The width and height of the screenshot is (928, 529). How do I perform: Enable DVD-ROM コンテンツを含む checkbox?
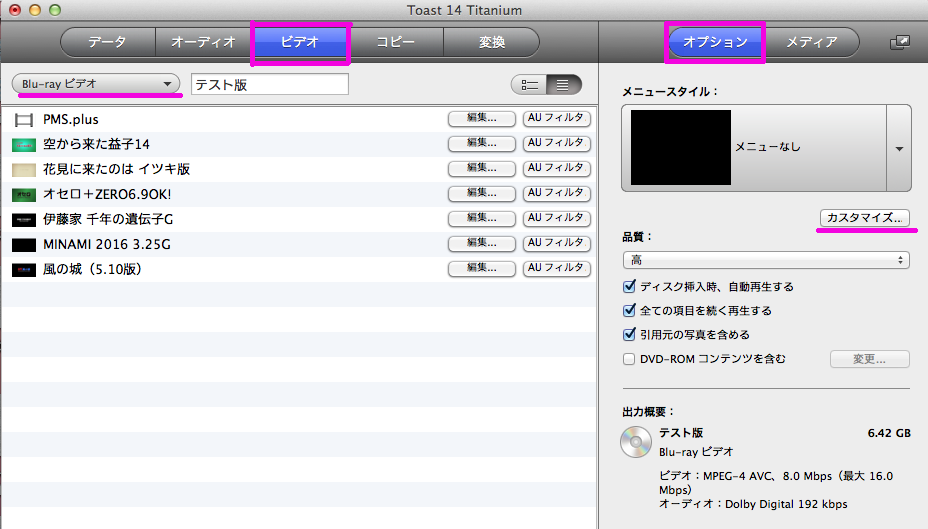tap(629, 359)
